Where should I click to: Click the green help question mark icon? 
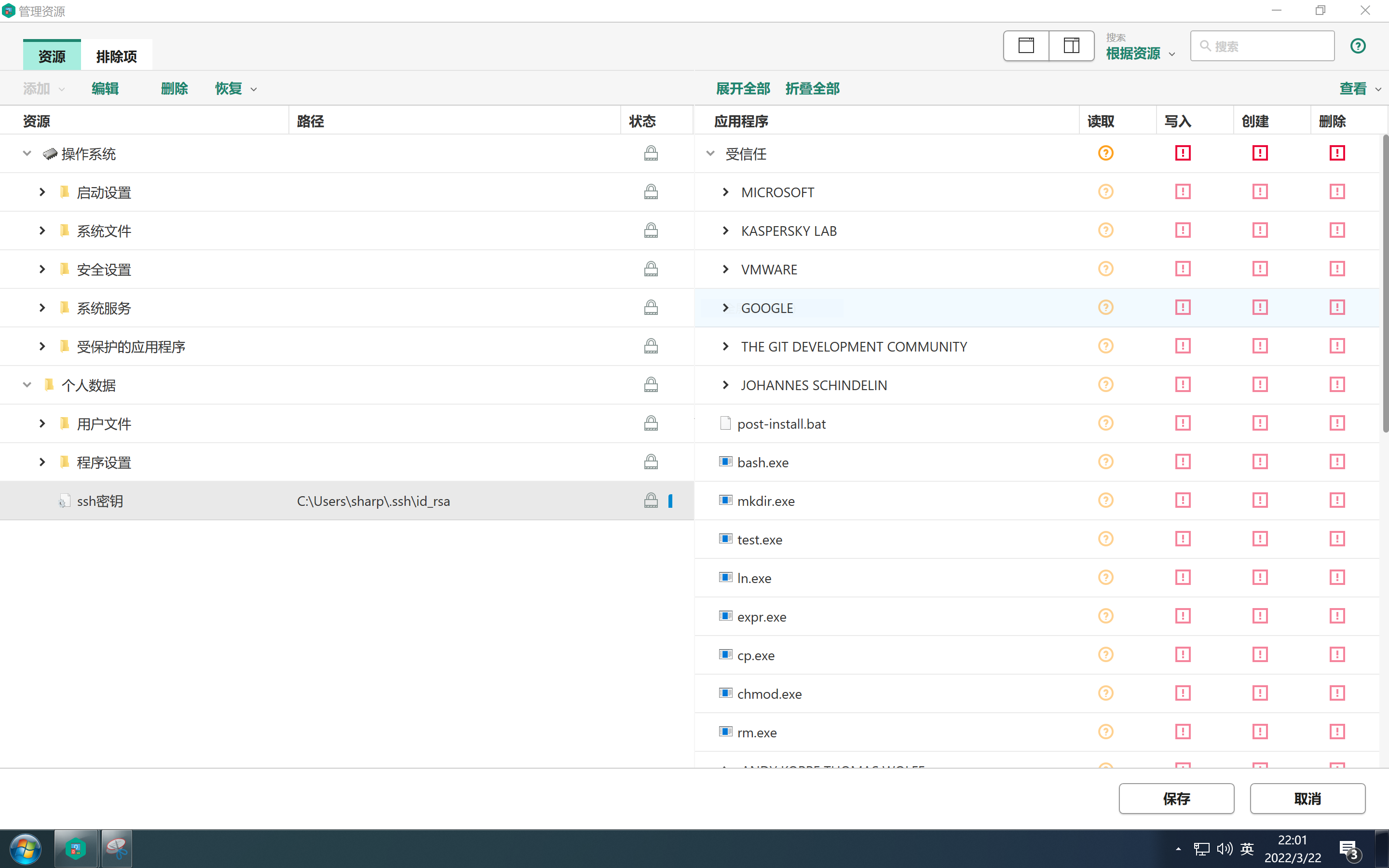click(x=1358, y=46)
